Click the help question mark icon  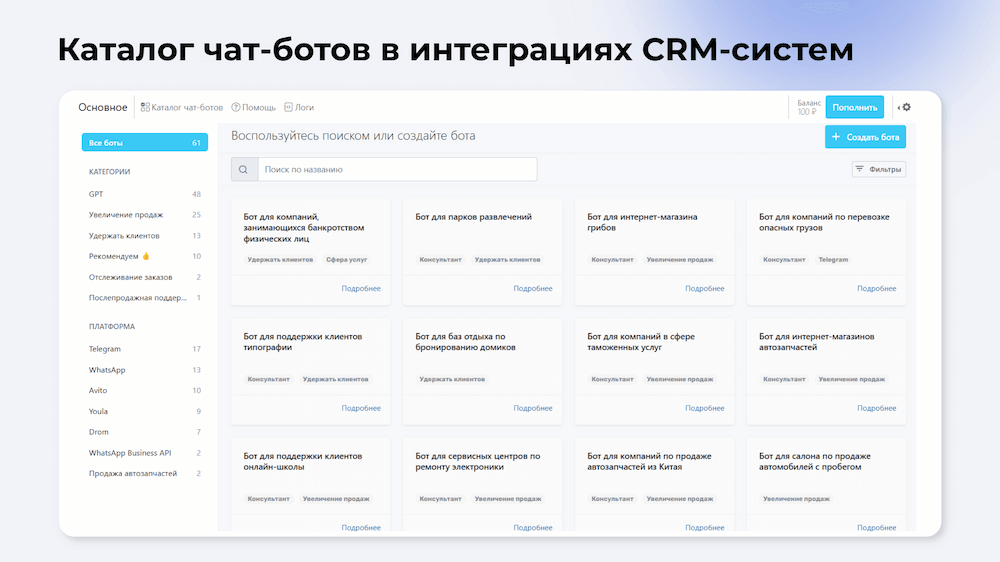point(235,107)
